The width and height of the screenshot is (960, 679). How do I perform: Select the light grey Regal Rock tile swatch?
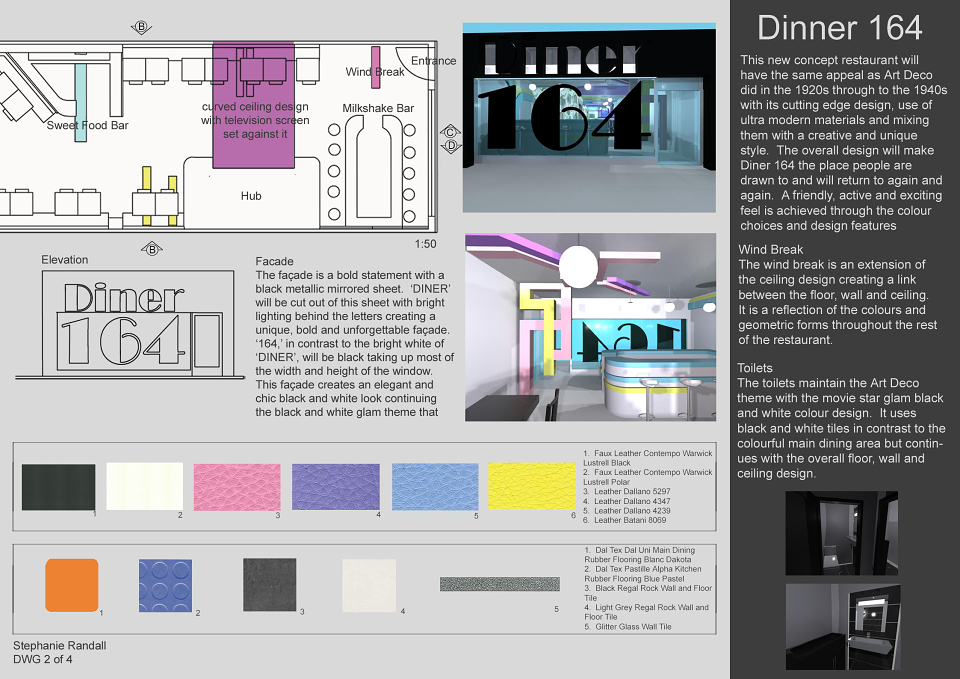tap(369, 585)
